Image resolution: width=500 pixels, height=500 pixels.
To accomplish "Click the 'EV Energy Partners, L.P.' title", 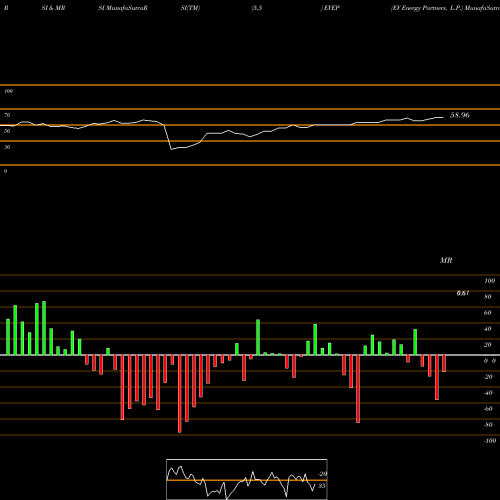I will (x=427, y=8).
